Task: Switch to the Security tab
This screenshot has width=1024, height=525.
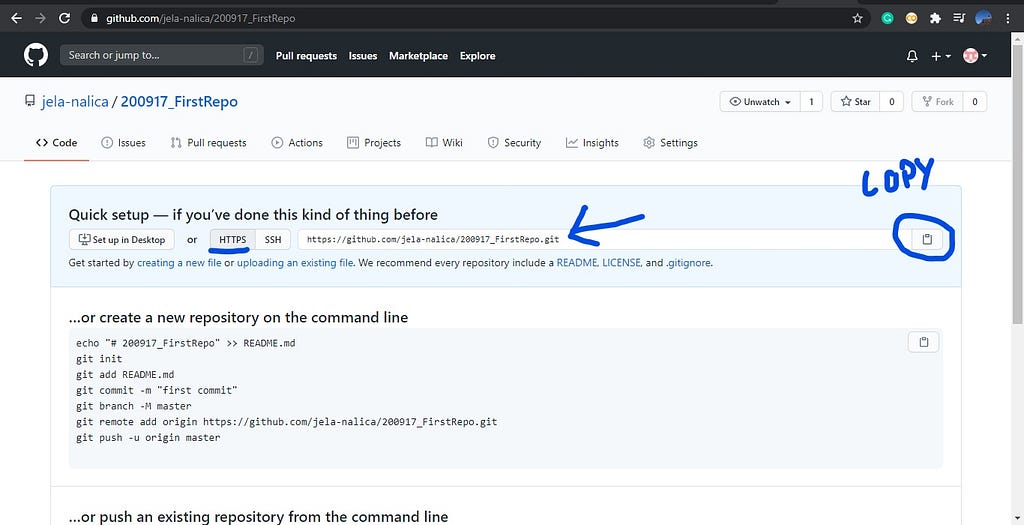Action: 515,143
